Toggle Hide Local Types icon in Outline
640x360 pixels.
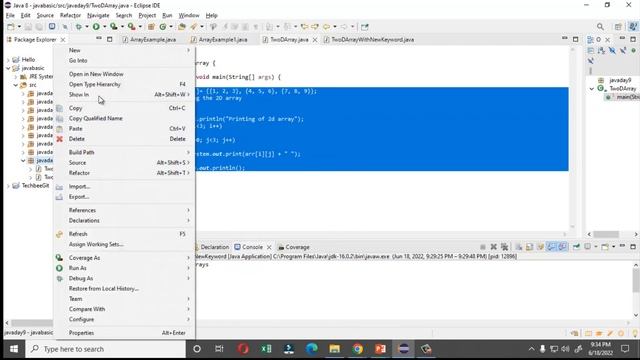[591, 61]
